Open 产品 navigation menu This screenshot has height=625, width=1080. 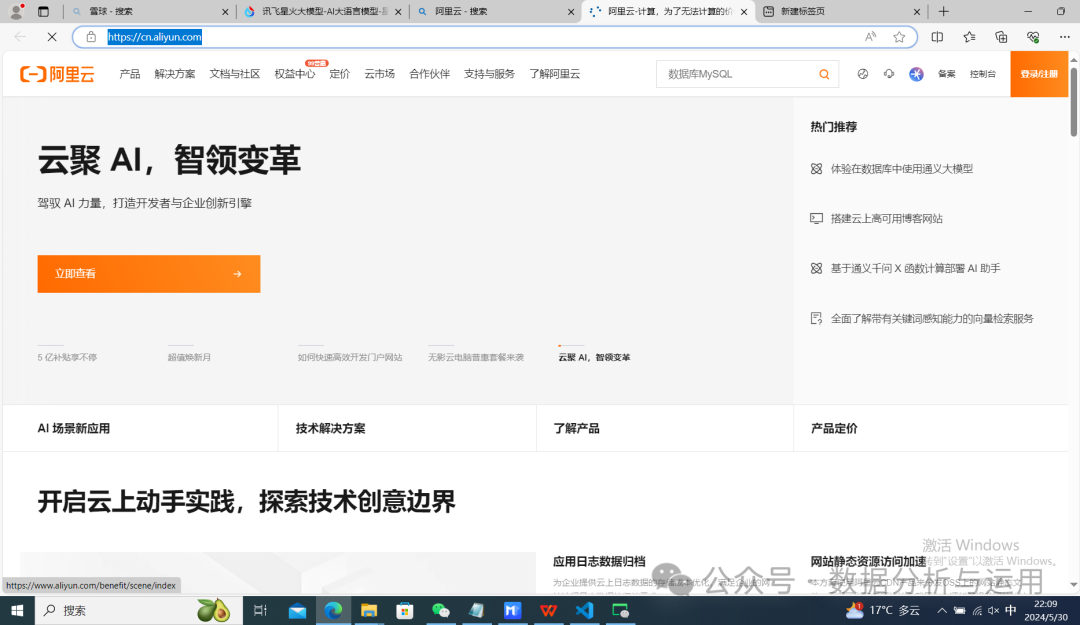(x=129, y=74)
